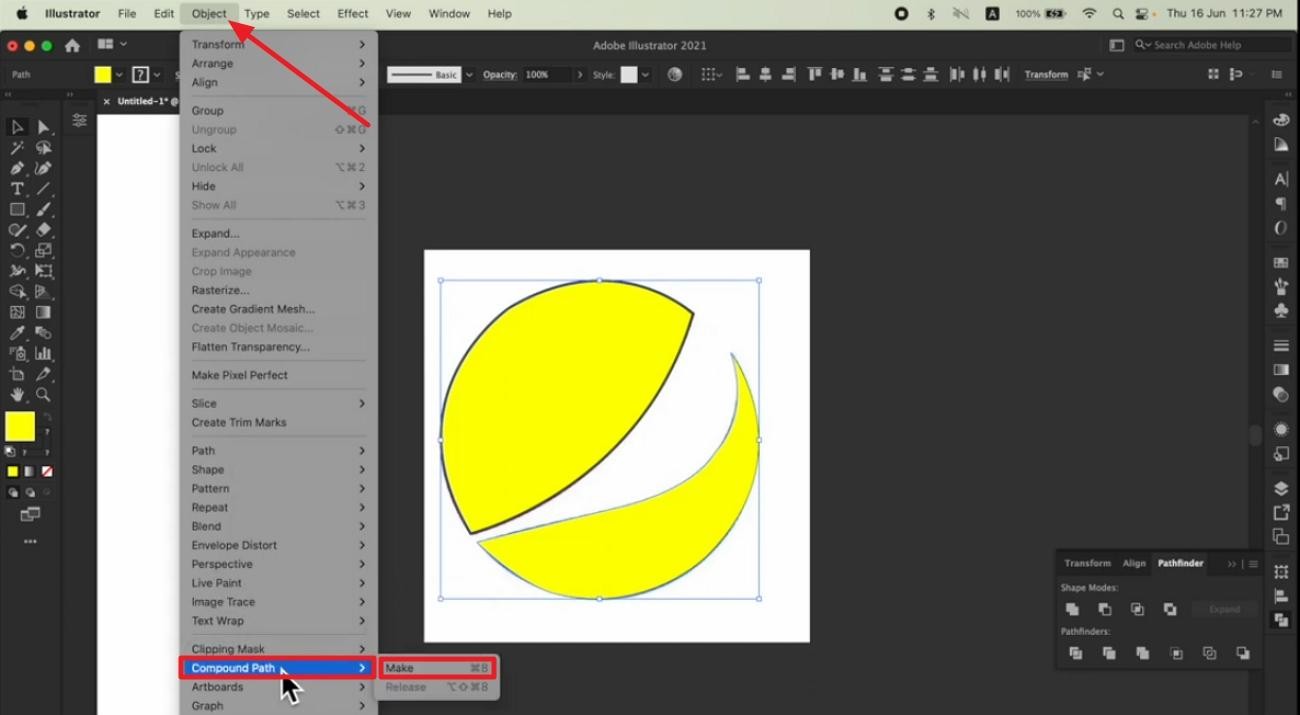Select the Eraser tool

pos(44,230)
